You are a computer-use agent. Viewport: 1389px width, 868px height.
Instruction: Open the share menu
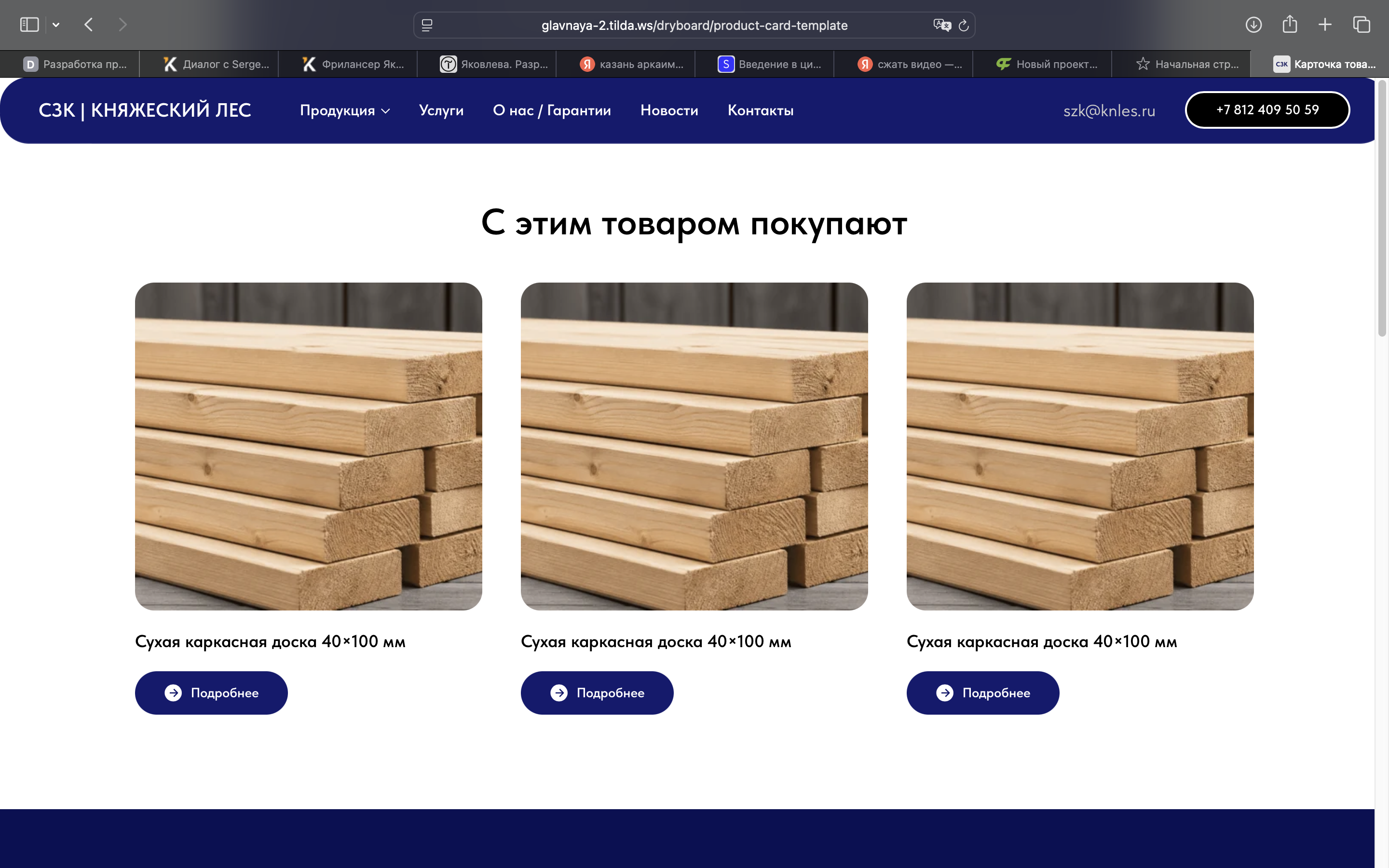[1290, 24]
